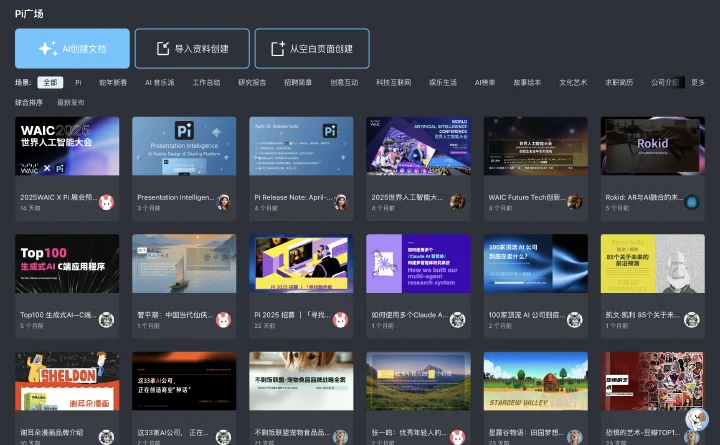Select the 招聘简章 scene filter
This screenshot has height=445, width=720.
click(x=298, y=83)
